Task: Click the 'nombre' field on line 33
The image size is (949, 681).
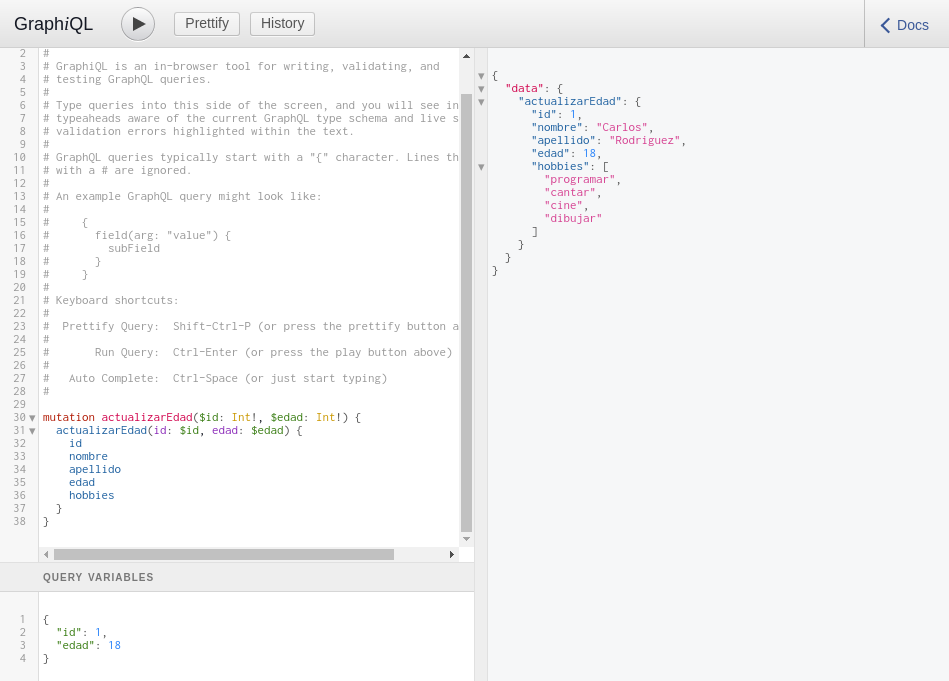Action: click(x=88, y=456)
